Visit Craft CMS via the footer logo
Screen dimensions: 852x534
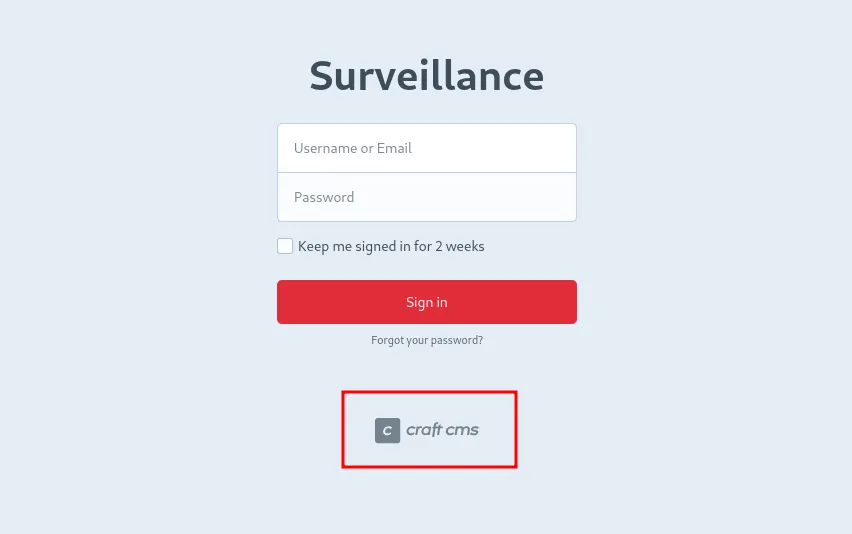tap(427, 430)
